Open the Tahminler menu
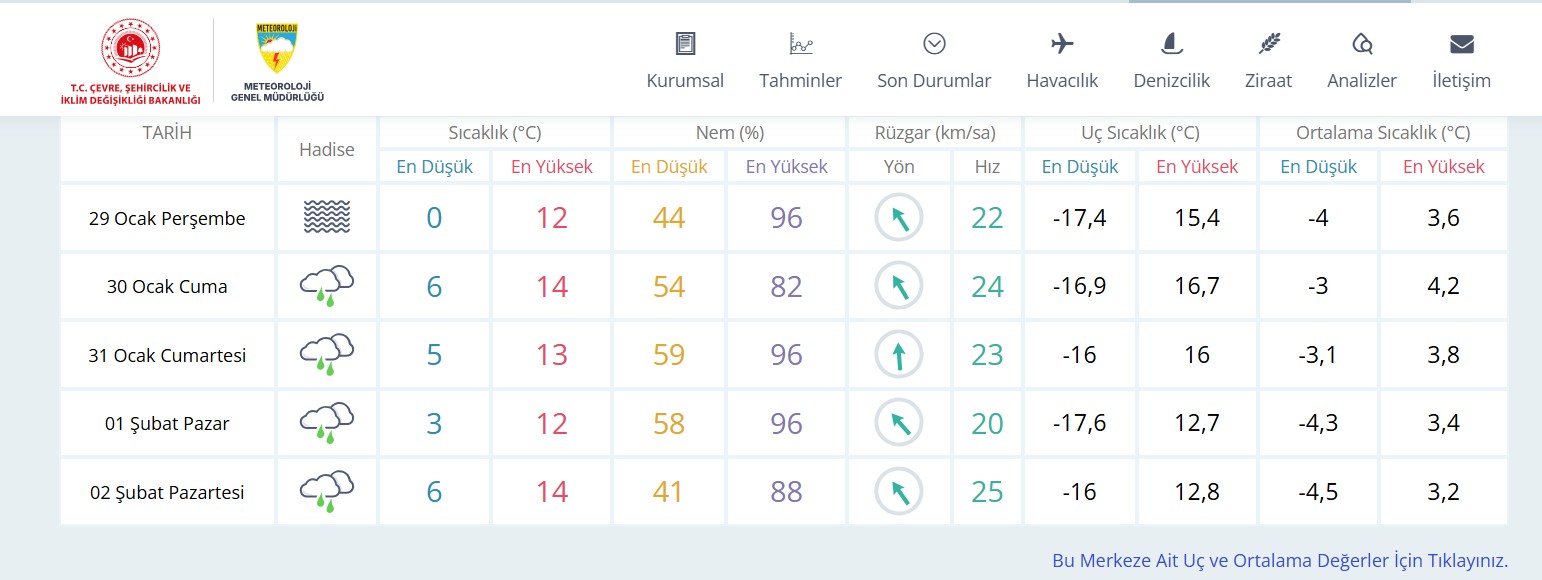 point(800,81)
